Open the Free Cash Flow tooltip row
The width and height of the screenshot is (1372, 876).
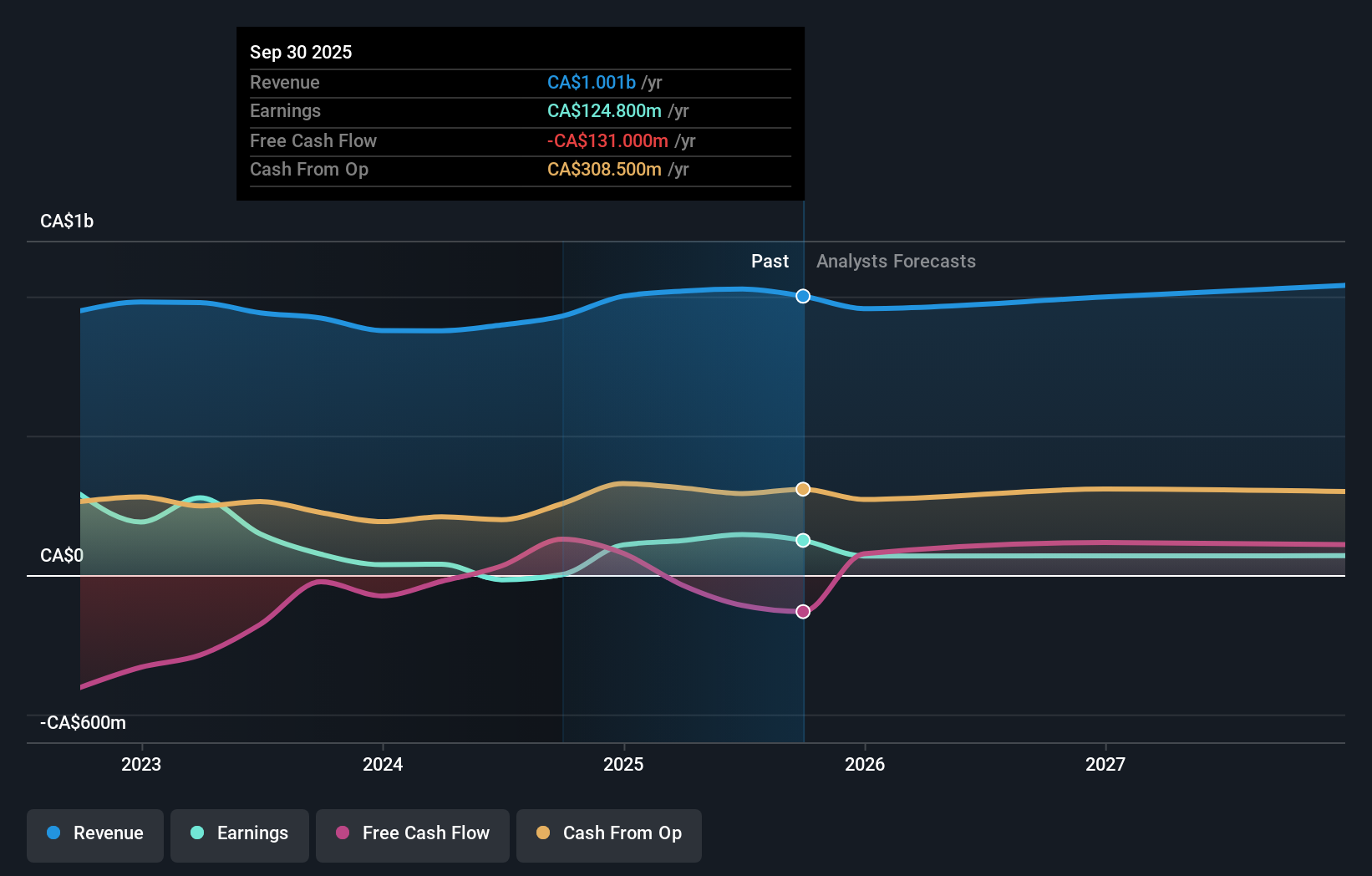point(520,140)
